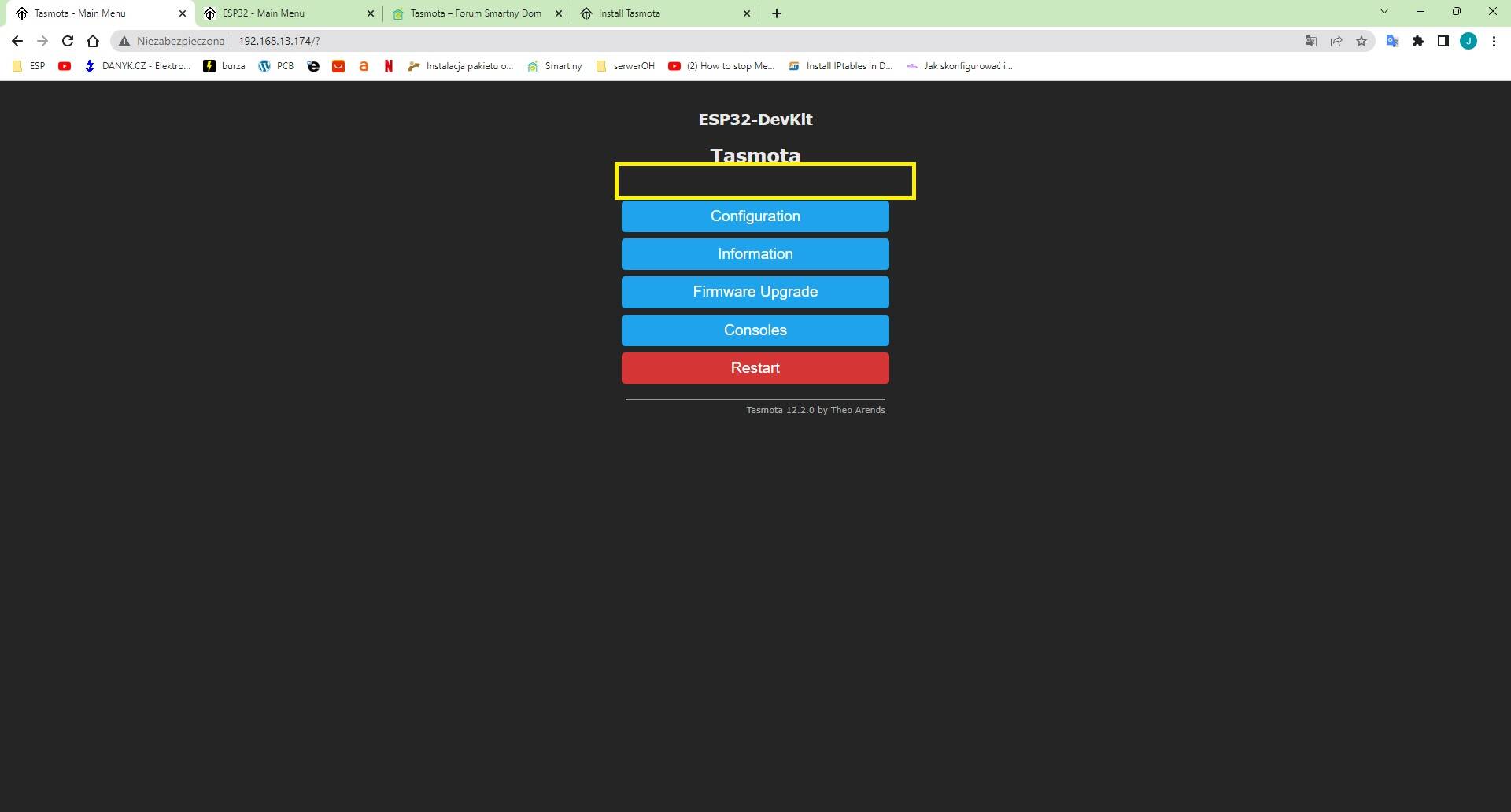This screenshot has height=812, width=1511.
Task: Open the Netflix bookmark icon
Action: point(389,66)
